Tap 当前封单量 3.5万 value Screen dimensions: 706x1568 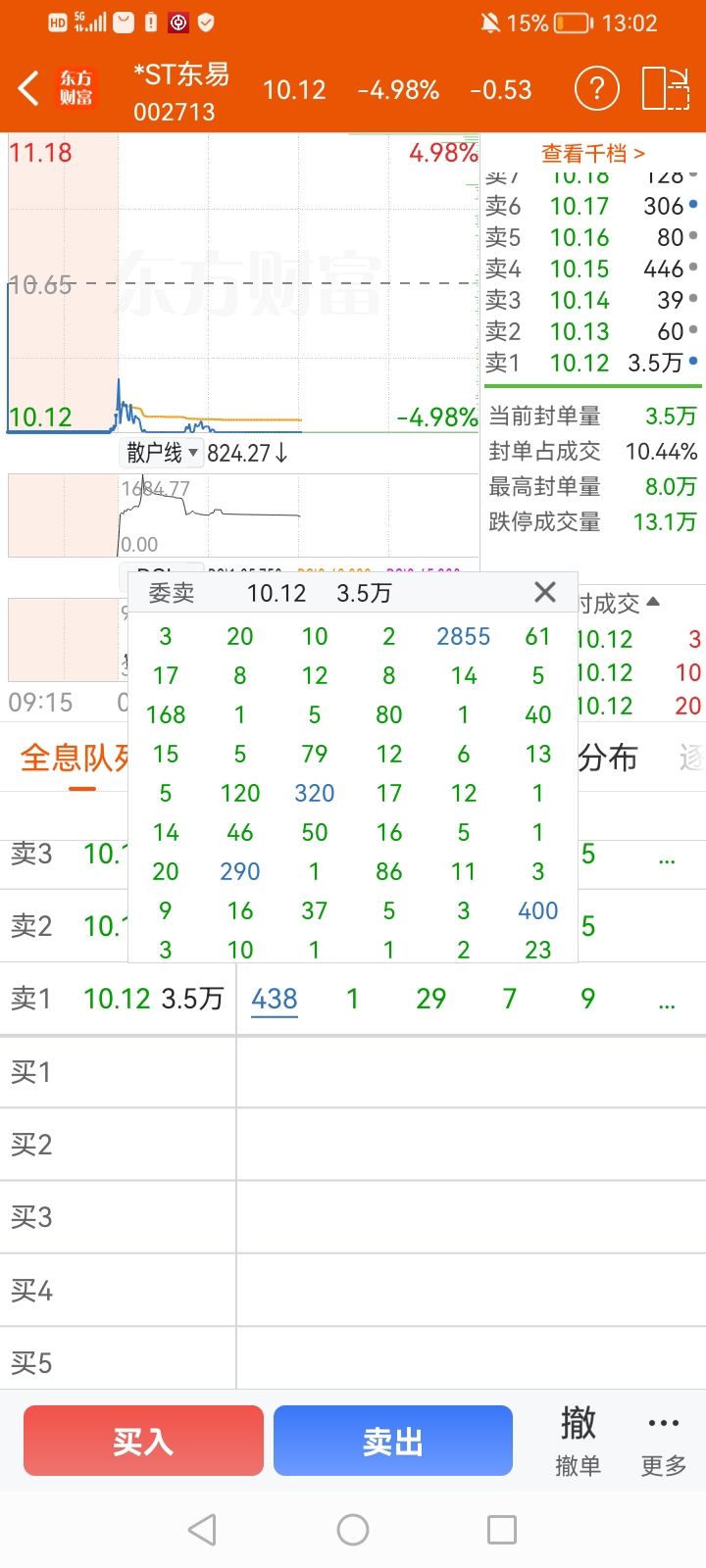point(671,416)
